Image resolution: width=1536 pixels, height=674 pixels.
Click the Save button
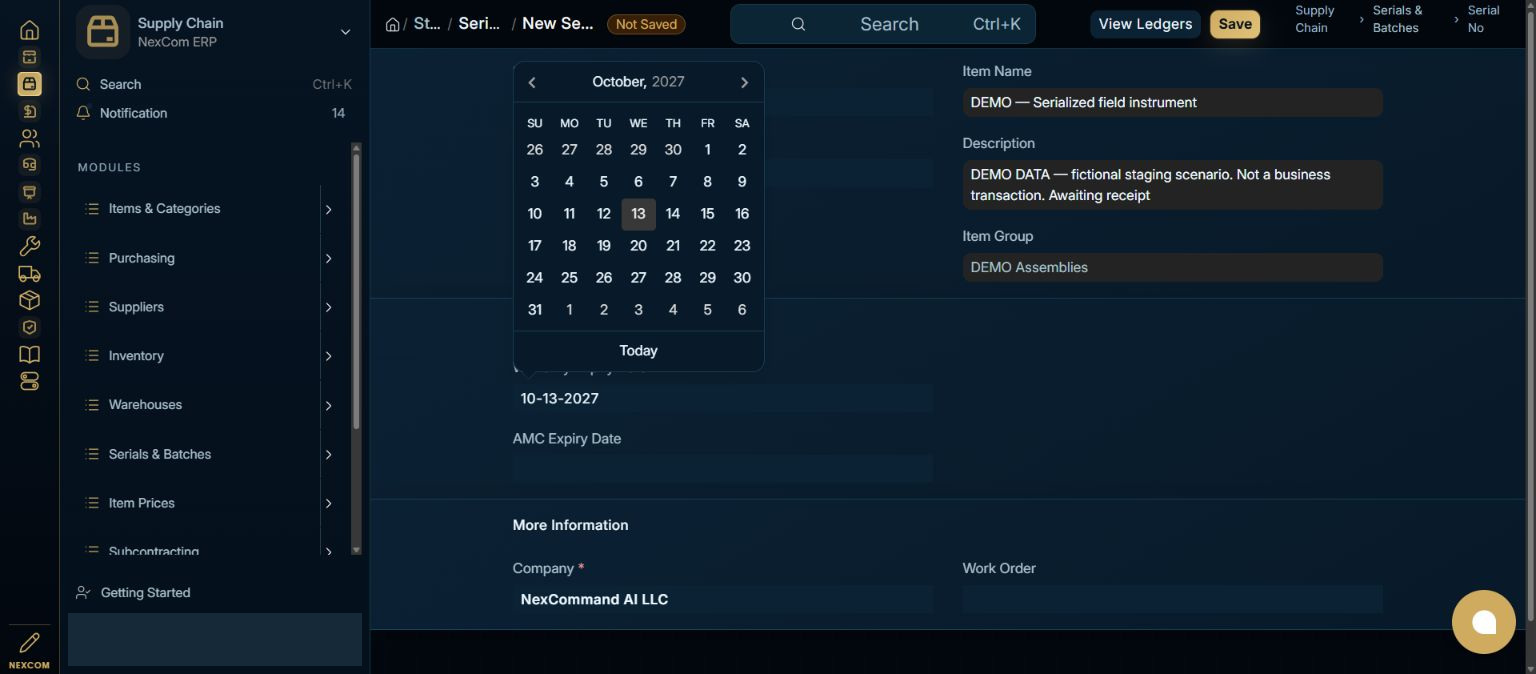point(1235,24)
